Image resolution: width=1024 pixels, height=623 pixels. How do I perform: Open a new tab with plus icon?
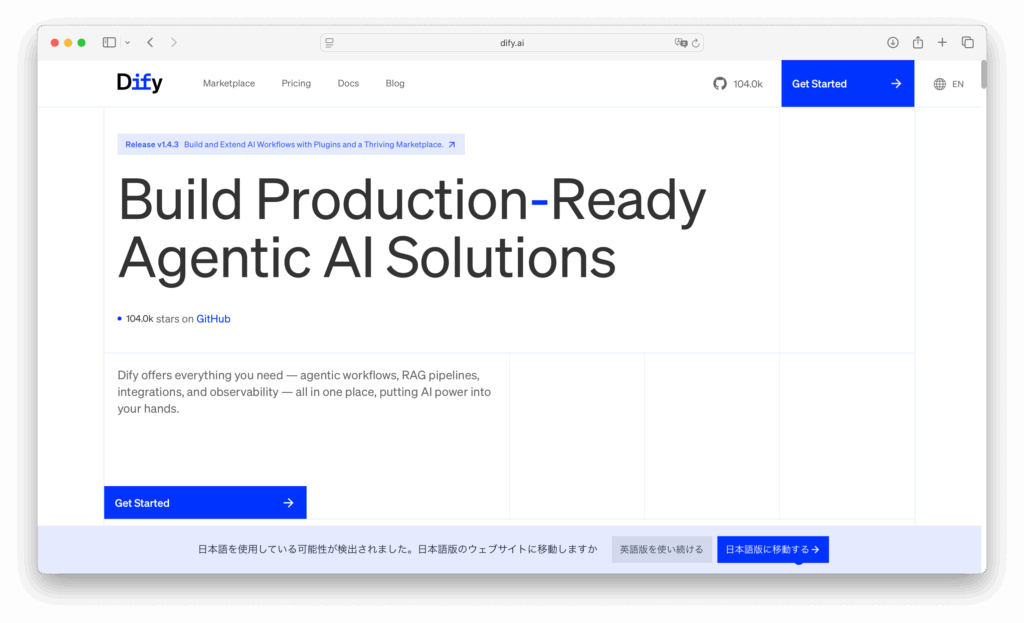tap(942, 43)
